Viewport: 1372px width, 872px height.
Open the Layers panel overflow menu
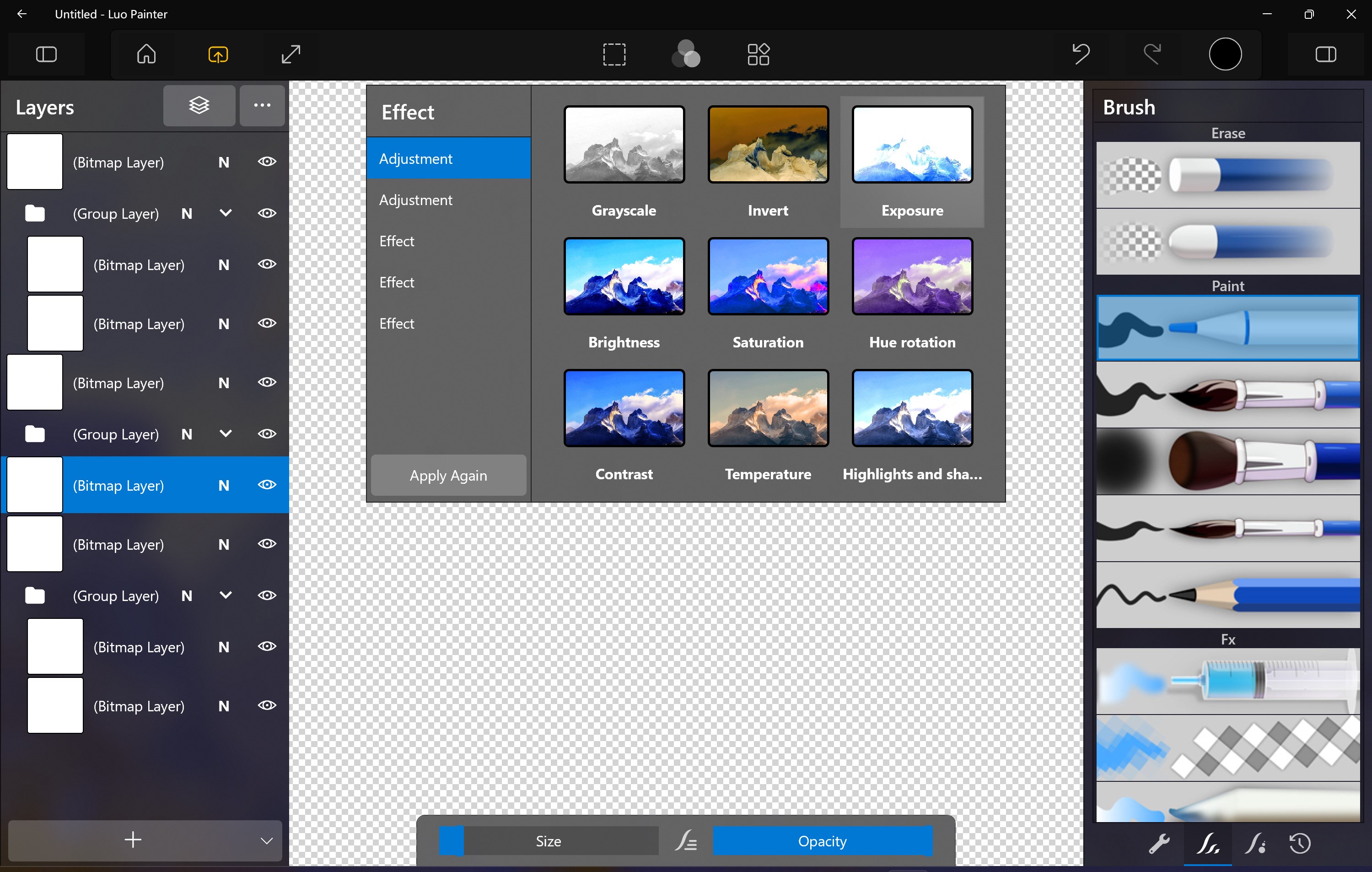pos(262,105)
